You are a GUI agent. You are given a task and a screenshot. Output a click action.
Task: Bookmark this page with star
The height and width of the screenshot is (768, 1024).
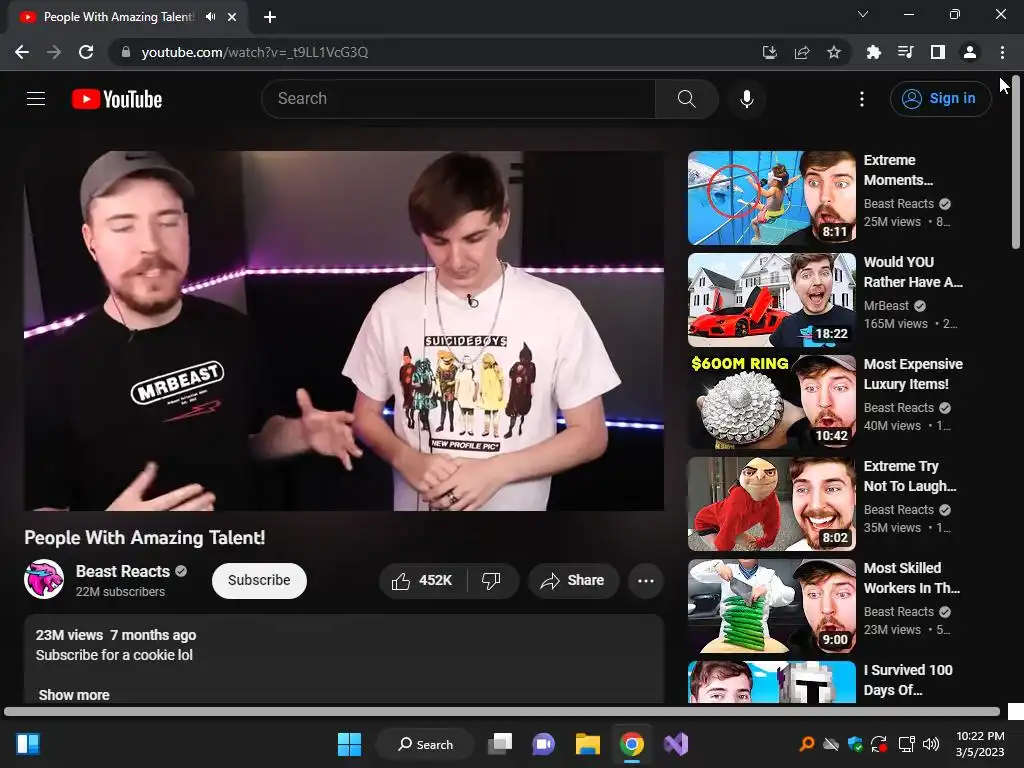(x=834, y=52)
